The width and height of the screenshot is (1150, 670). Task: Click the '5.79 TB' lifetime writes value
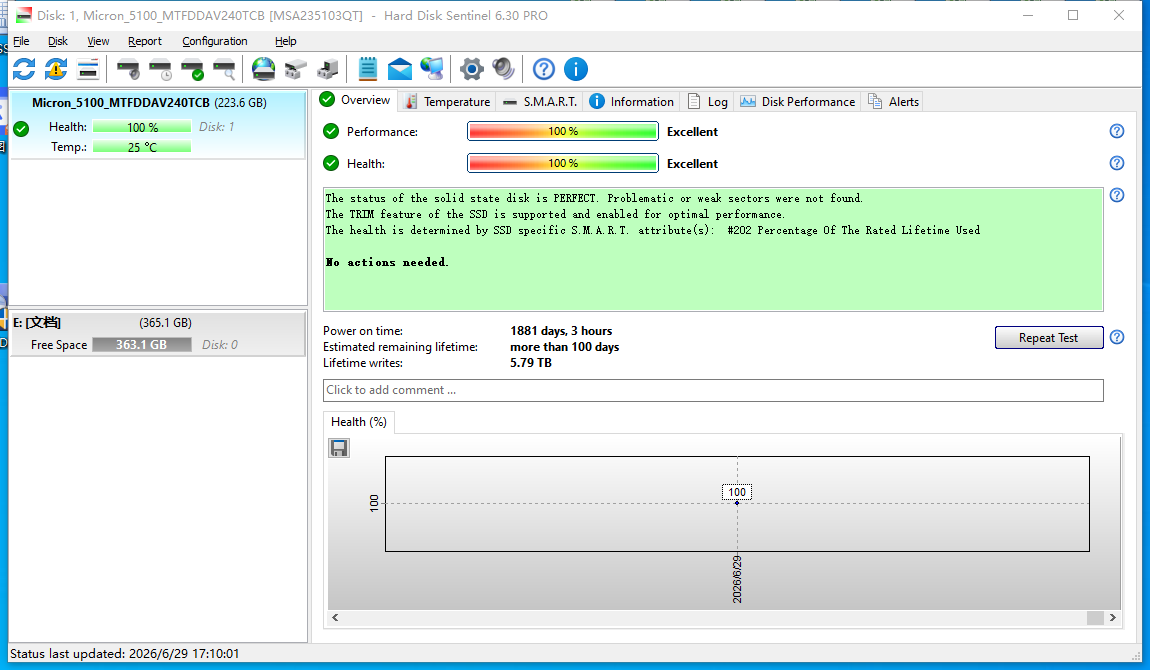tap(531, 363)
